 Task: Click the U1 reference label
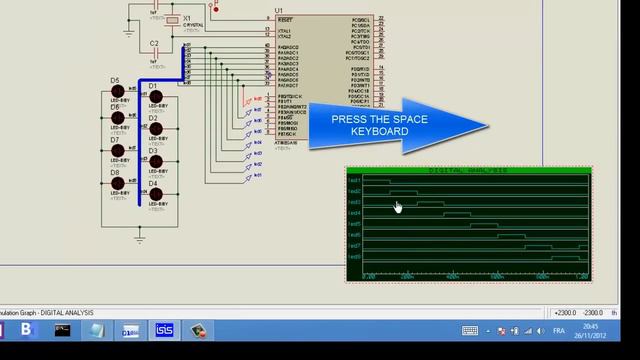pyautogui.click(x=278, y=10)
